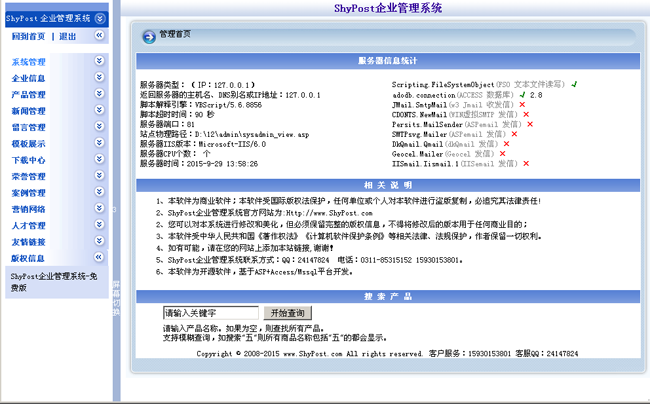This screenshot has height=404, width=650.
Task: Click the red X next to Persits.MailSender
Action: pyautogui.click(x=530, y=124)
